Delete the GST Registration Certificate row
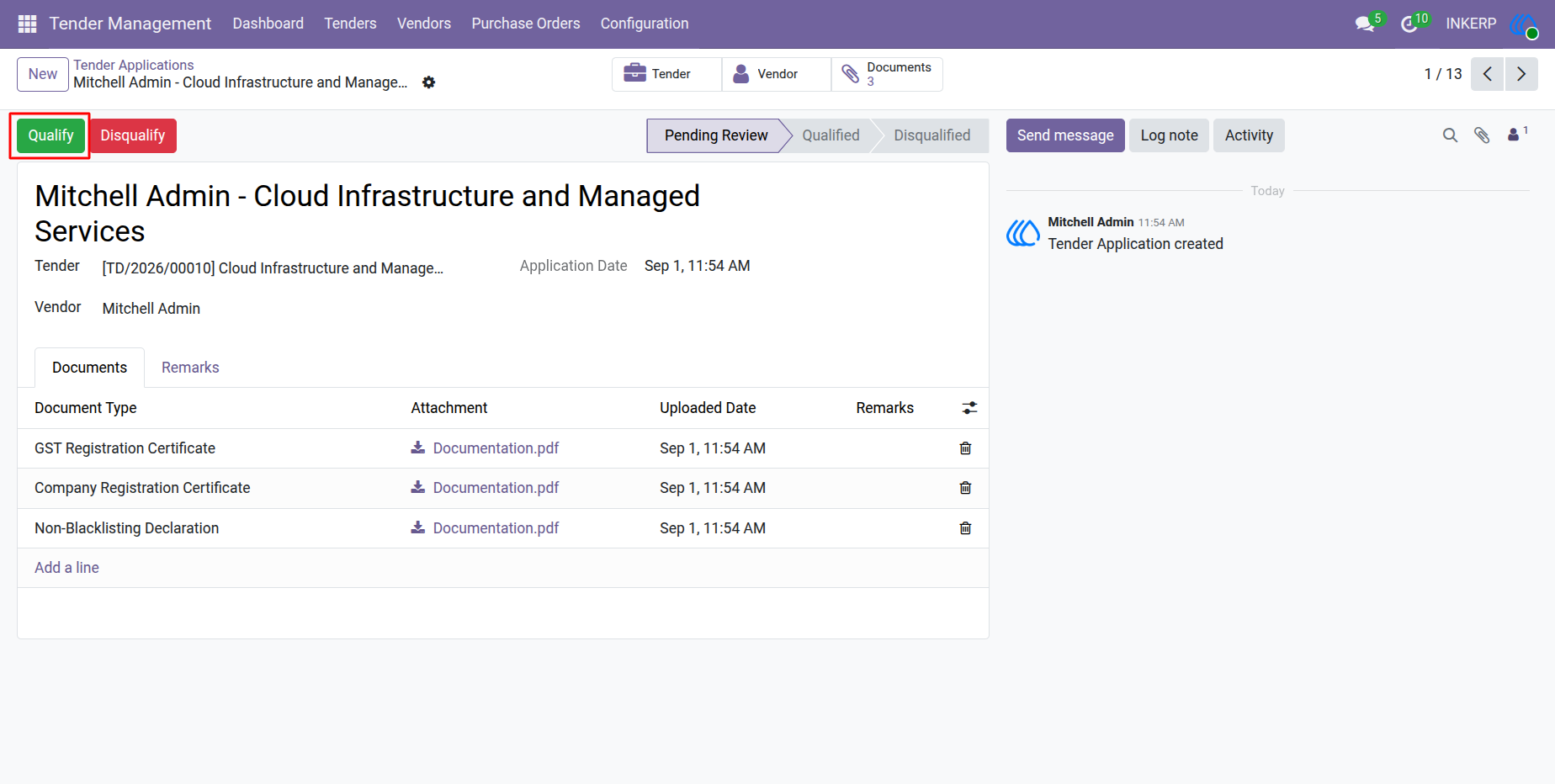The height and width of the screenshot is (784, 1555). (965, 448)
